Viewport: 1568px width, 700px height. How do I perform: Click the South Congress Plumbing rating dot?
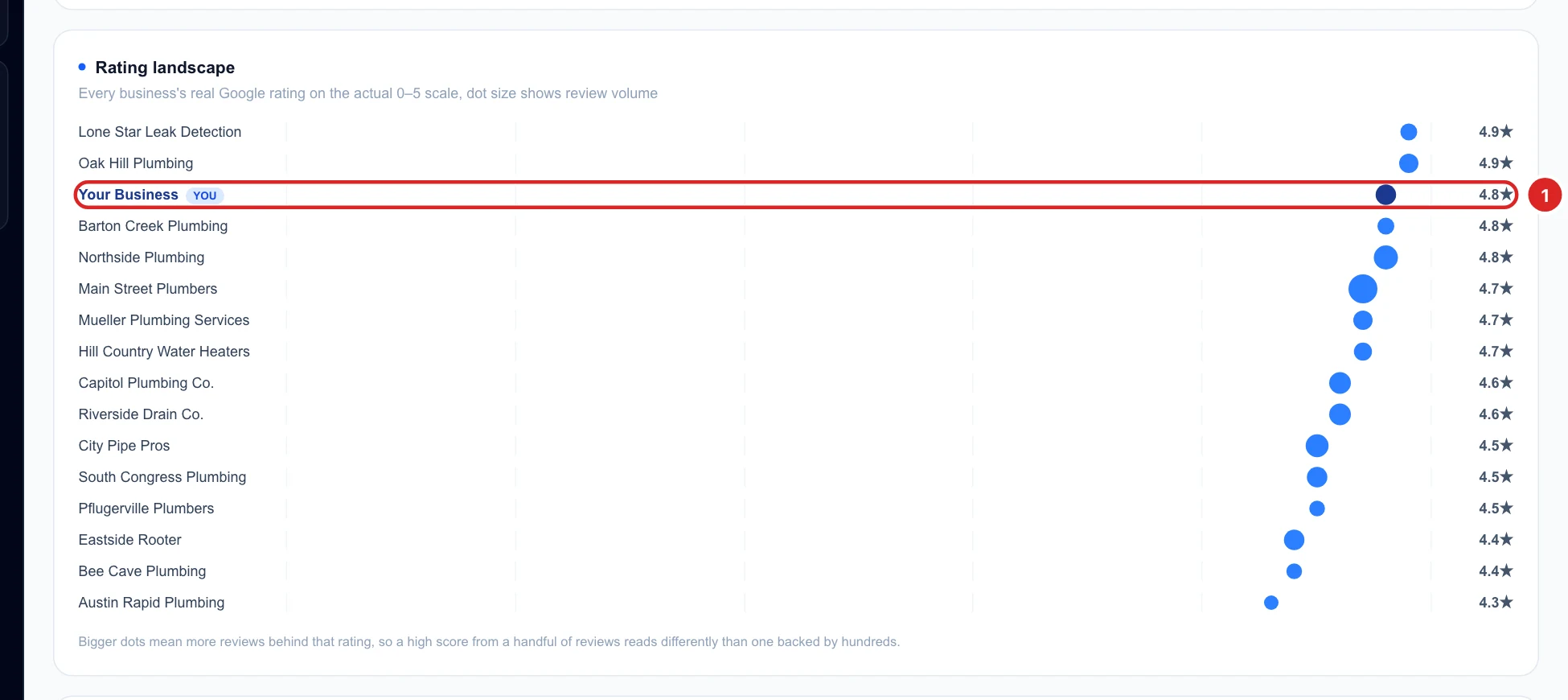(1317, 477)
